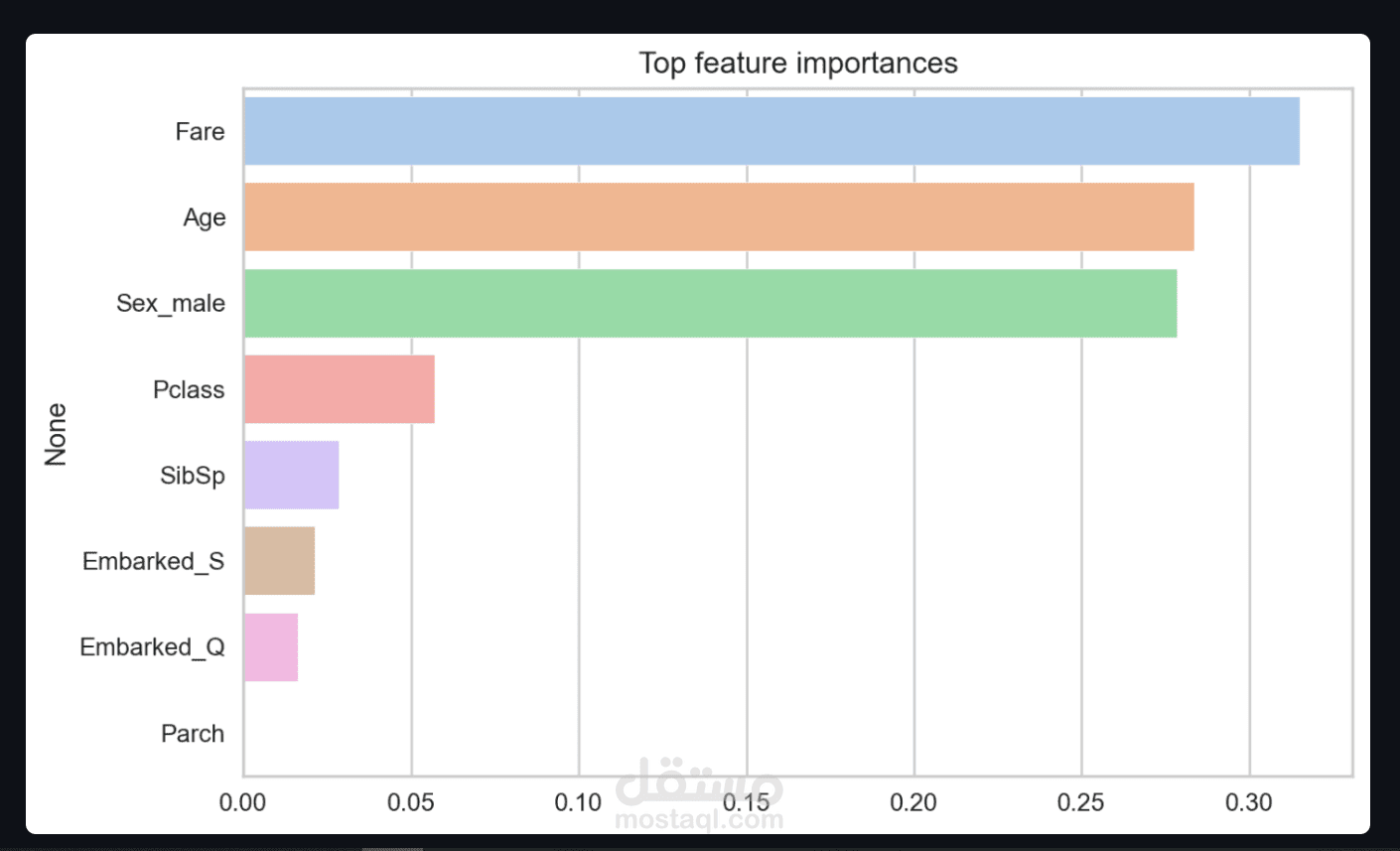The height and width of the screenshot is (851, 1400).
Task: Click the "Top feature importances" chart title
Action: pos(798,64)
